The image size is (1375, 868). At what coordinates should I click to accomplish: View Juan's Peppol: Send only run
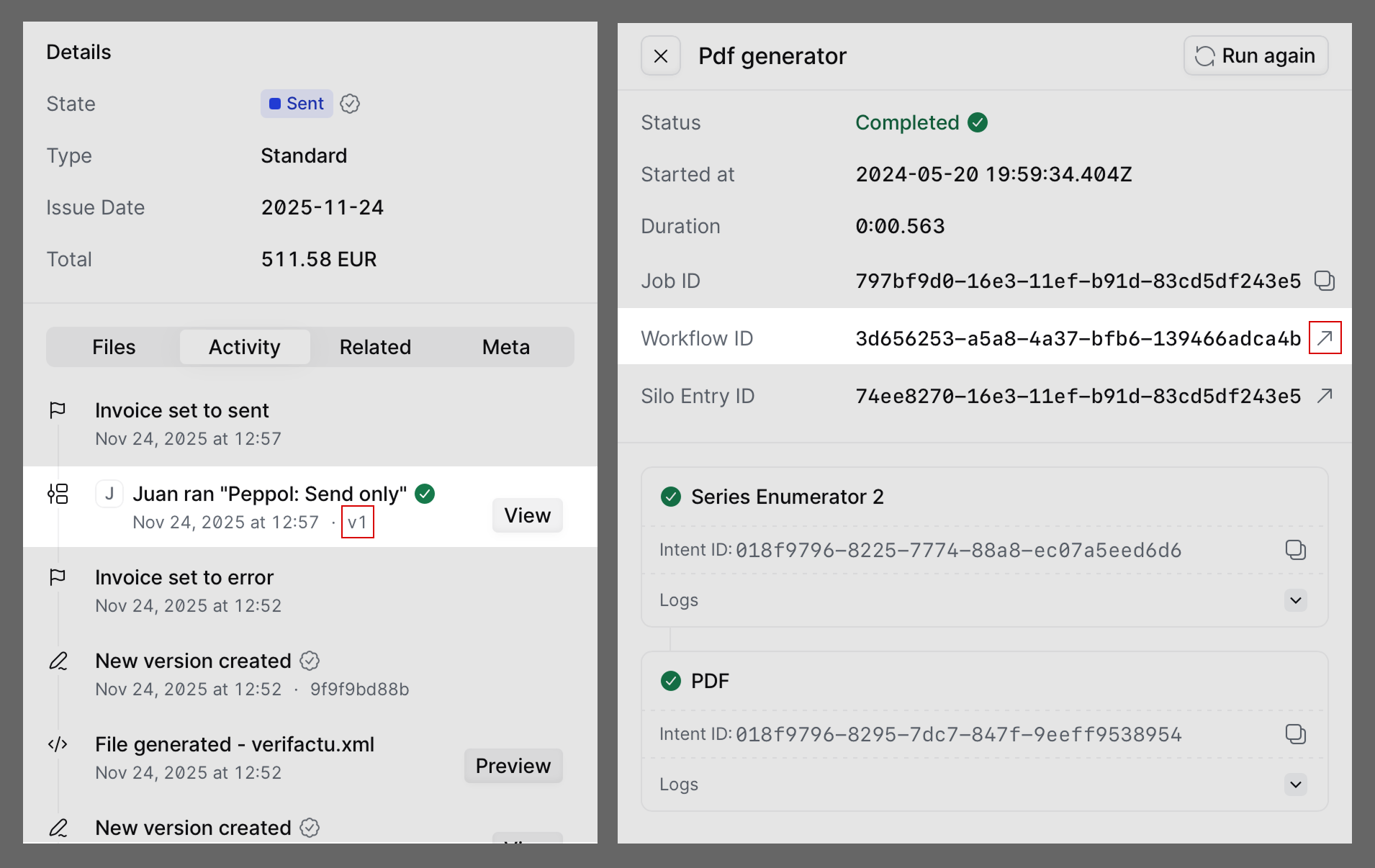pyautogui.click(x=527, y=515)
